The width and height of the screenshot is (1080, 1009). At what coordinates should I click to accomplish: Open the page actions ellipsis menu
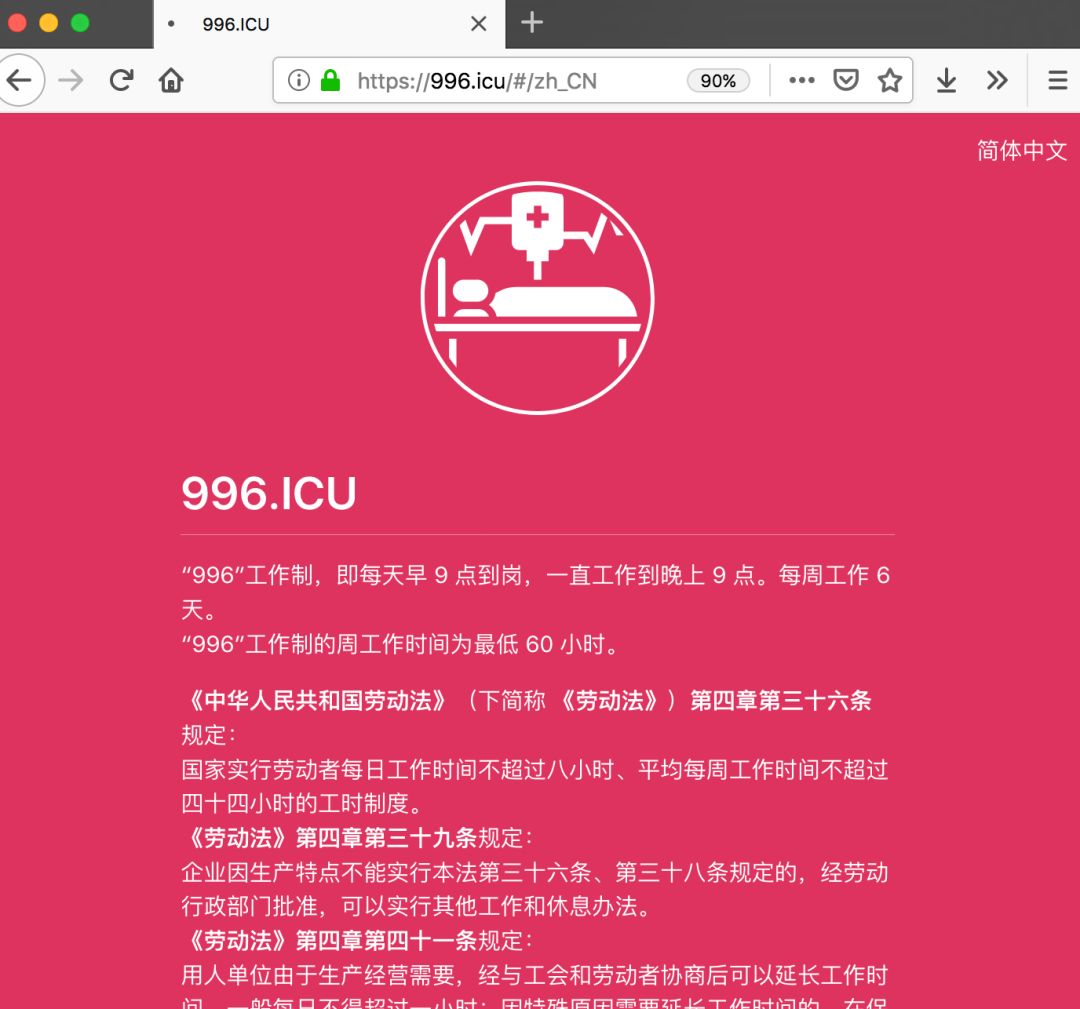tap(801, 81)
